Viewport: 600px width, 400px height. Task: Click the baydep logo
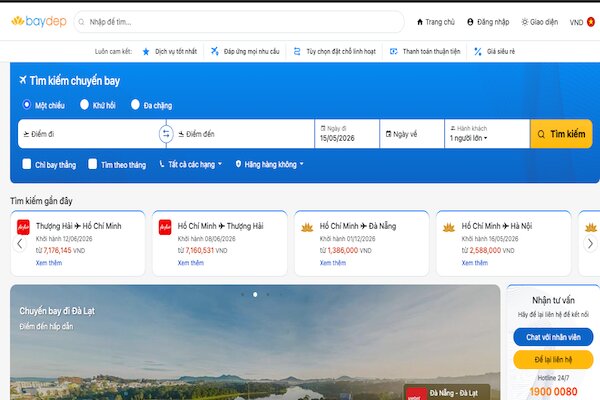pos(39,21)
